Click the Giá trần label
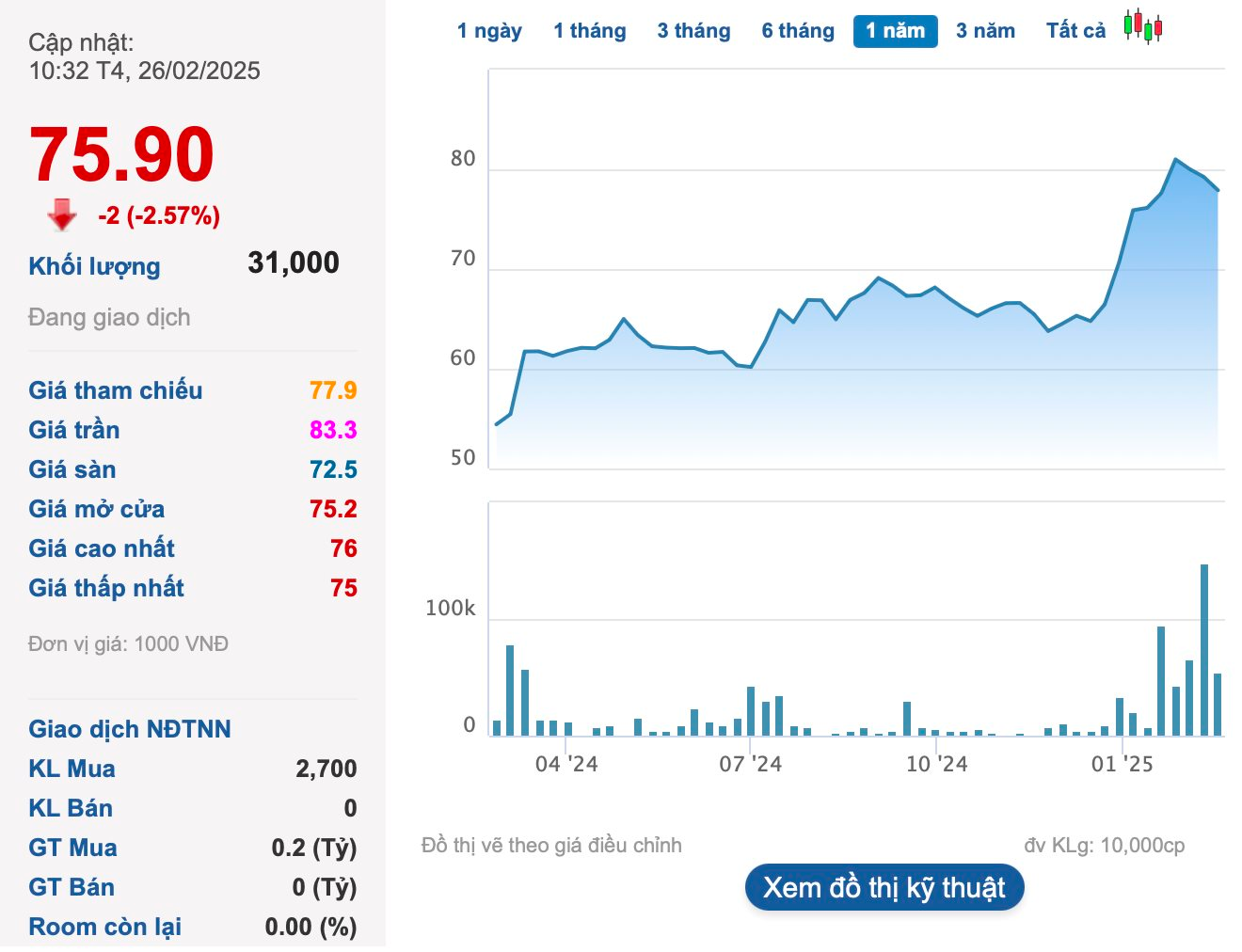The width and height of the screenshot is (1242, 952). tap(74, 430)
